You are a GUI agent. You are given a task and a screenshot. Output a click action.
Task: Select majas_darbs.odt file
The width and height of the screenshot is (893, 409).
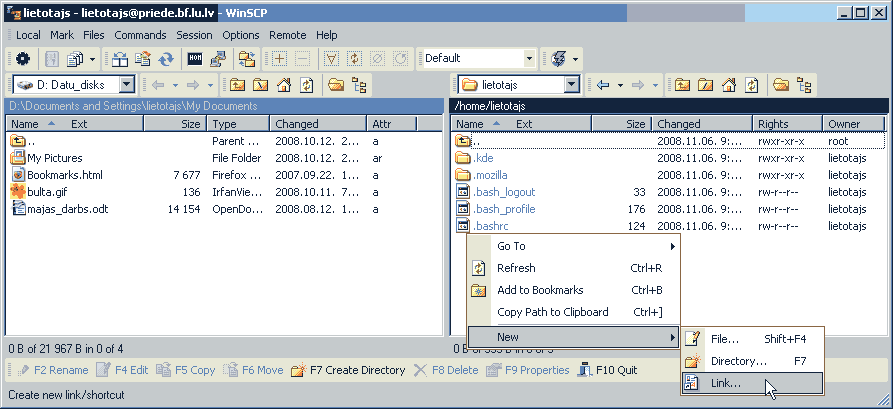68,209
